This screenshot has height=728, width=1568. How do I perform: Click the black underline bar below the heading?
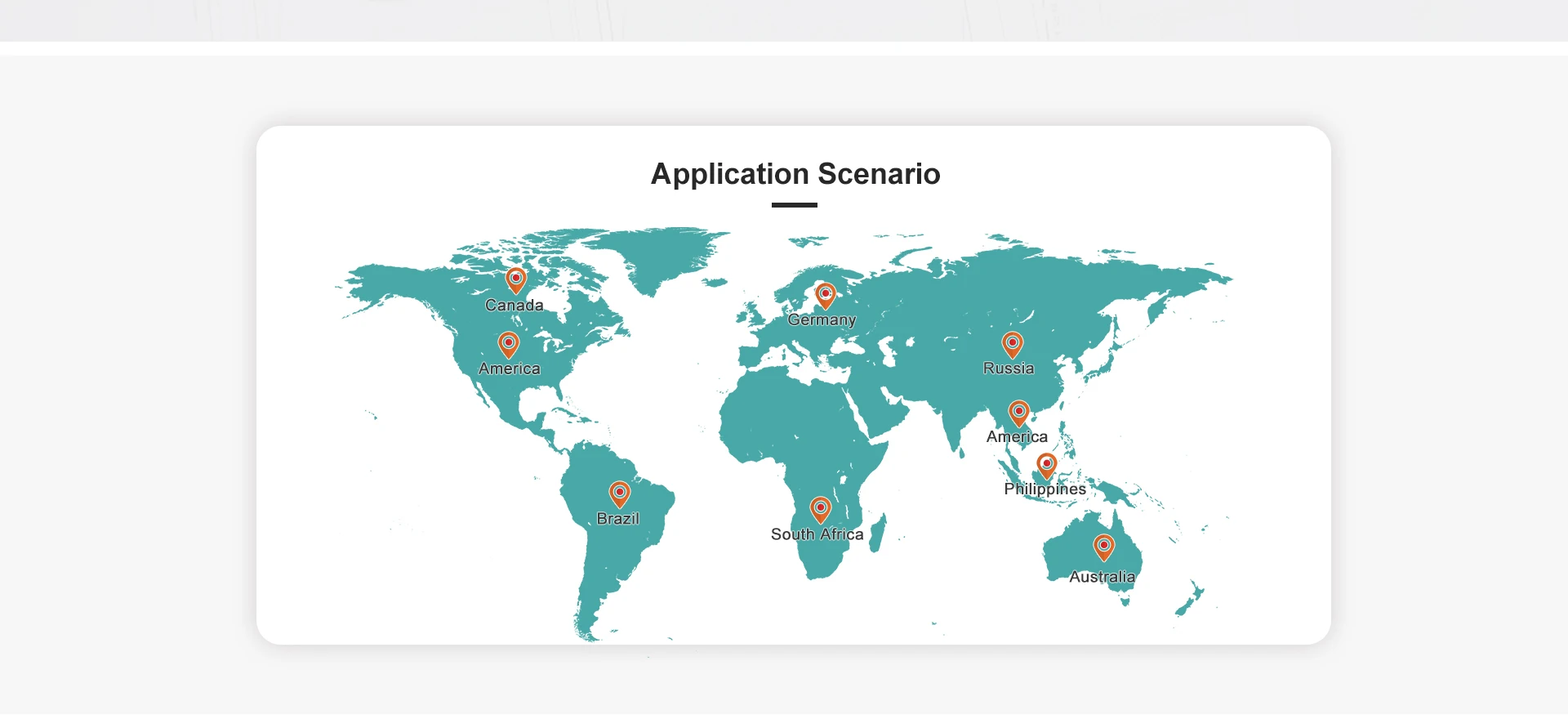pos(794,205)
